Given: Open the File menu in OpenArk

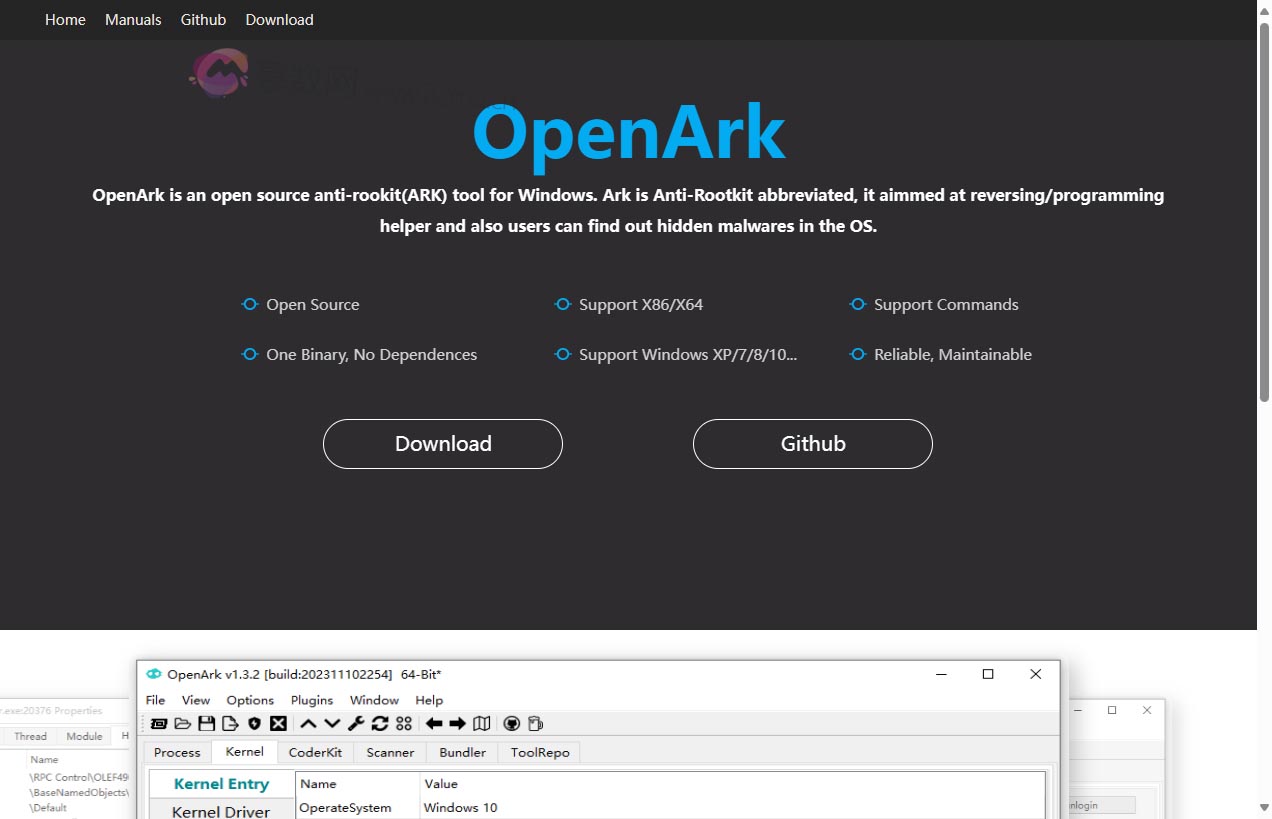Looking at the screenshot, I should coord(155,700).
